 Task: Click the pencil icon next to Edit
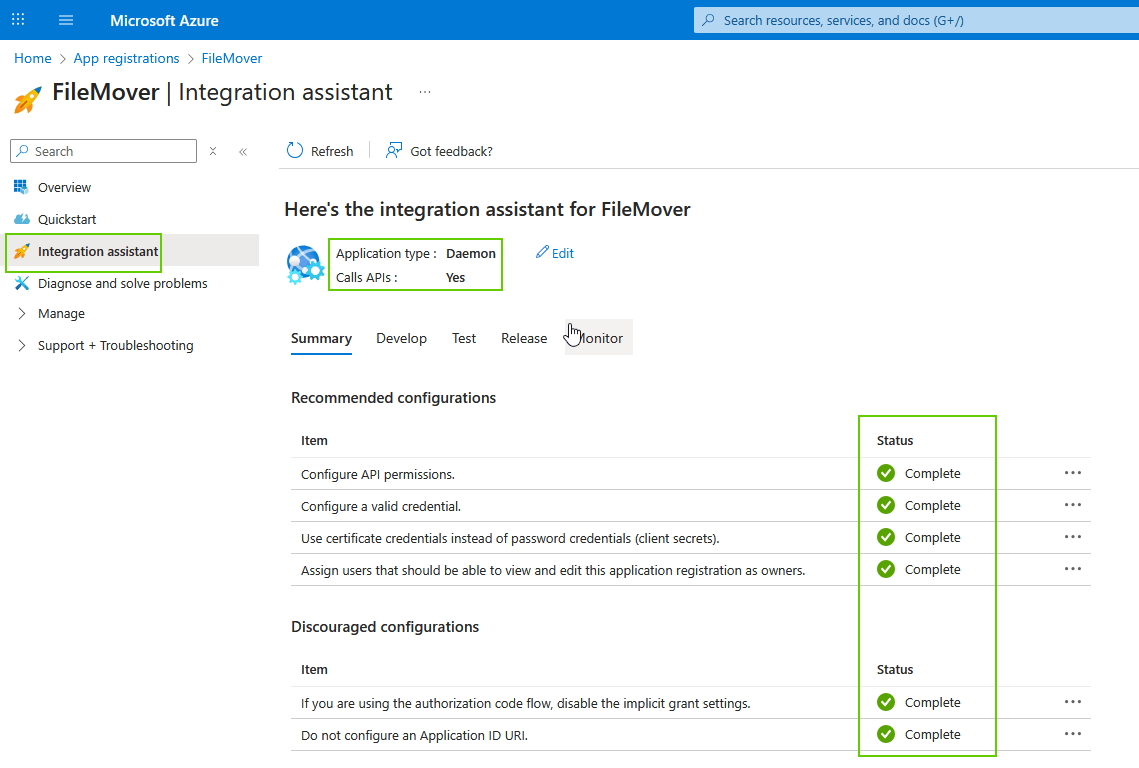[540, 253]
